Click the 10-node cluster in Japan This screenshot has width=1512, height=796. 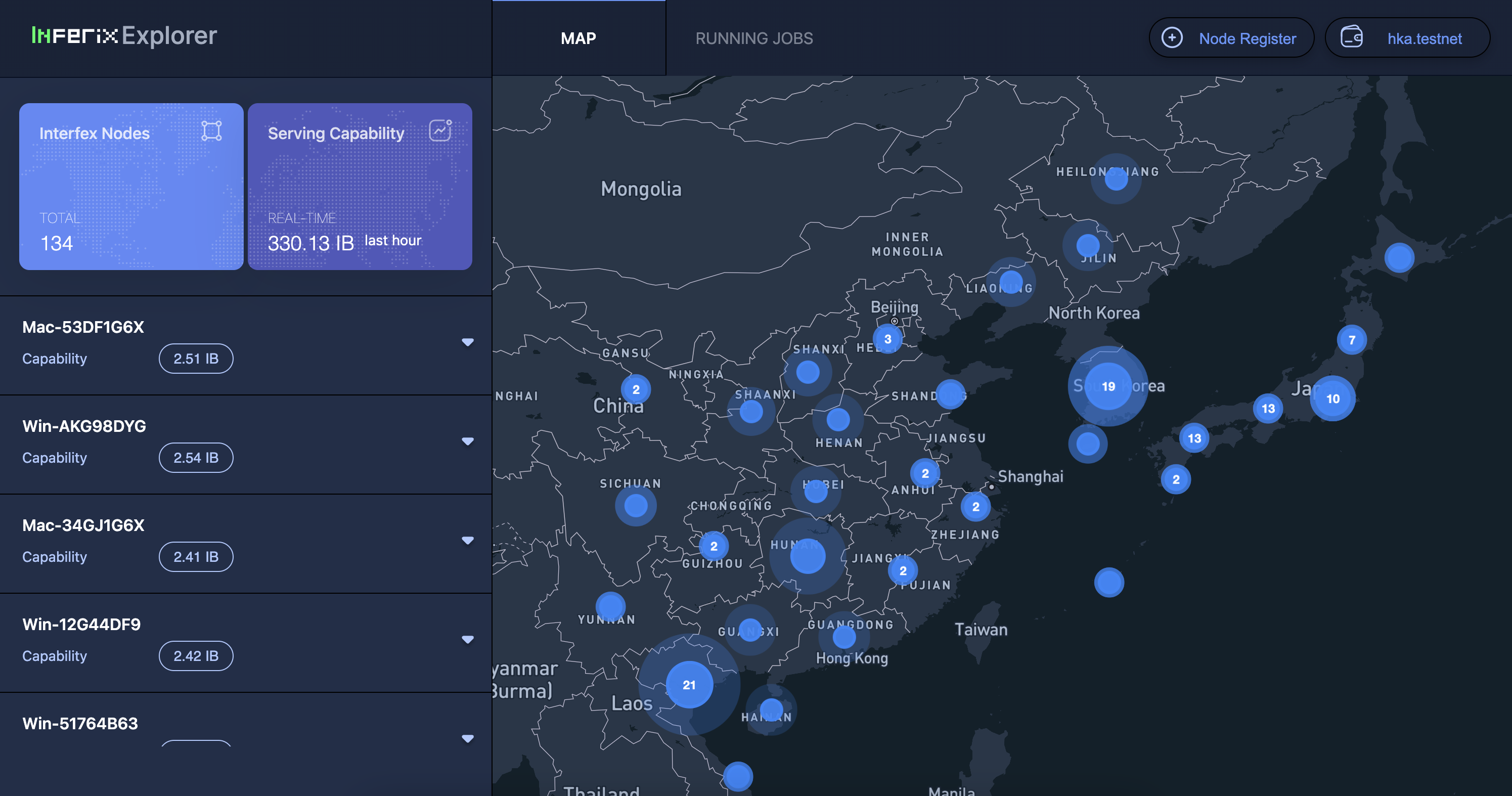point(1332,399)
